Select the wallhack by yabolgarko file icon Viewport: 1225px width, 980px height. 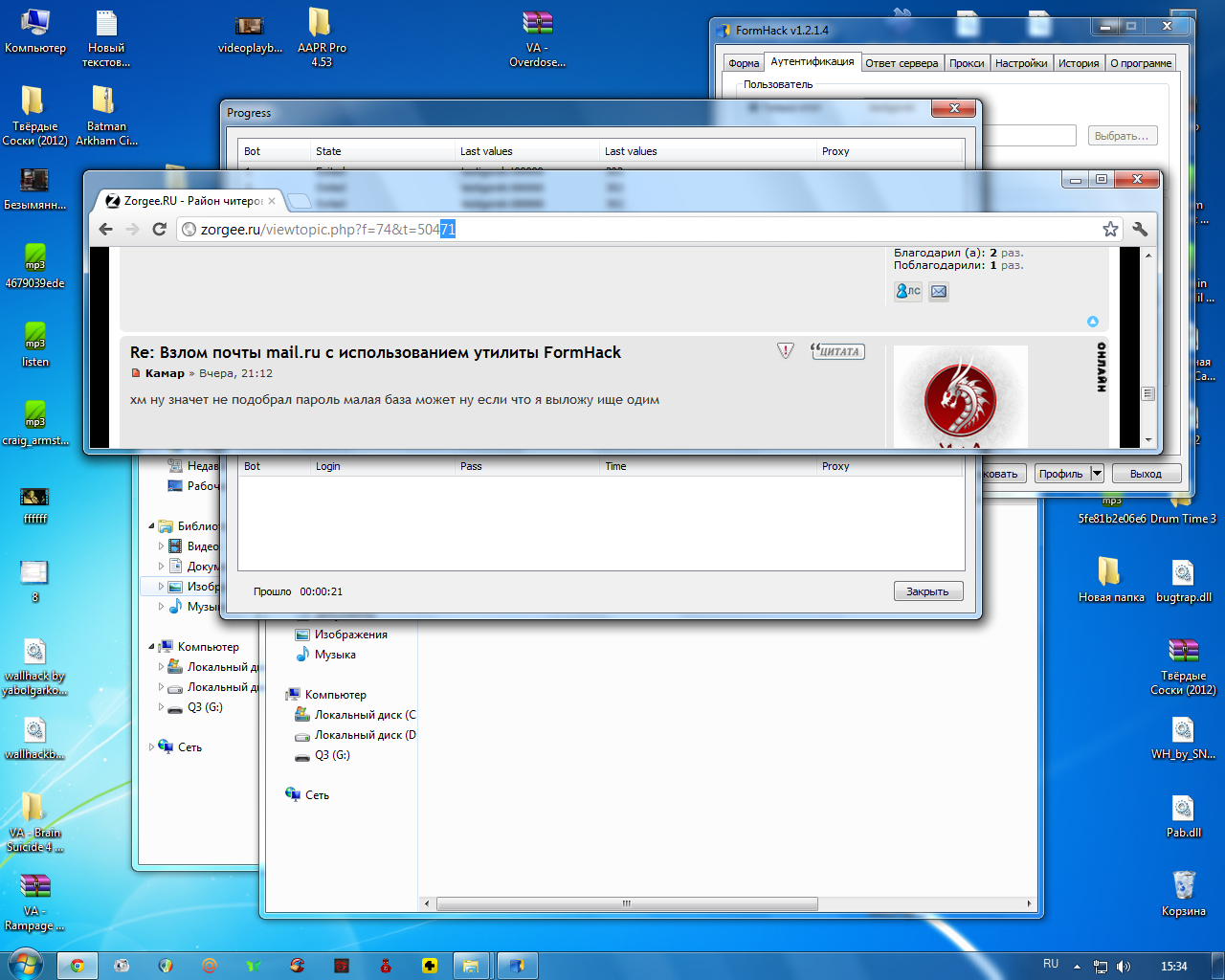[x=35, y=667]
